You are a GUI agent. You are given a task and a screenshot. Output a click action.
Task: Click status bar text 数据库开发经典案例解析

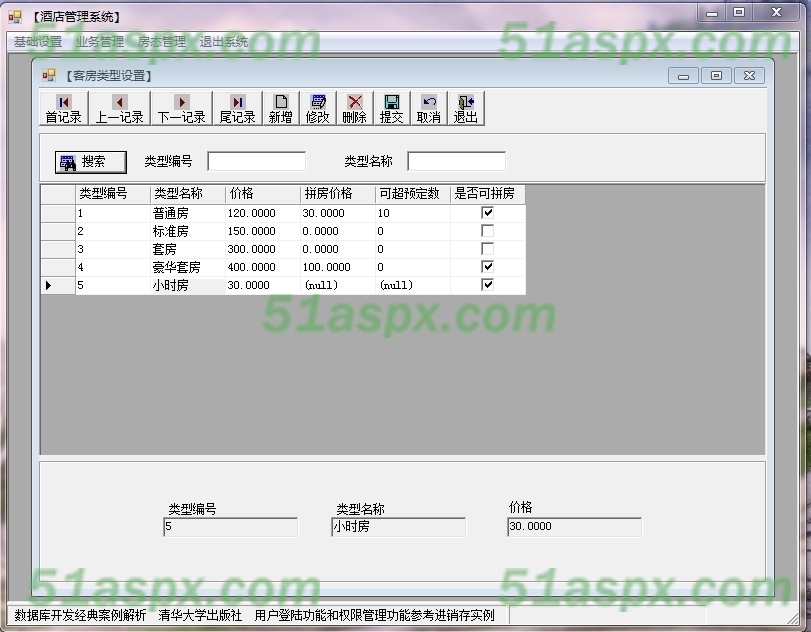(x=80, y=615)
